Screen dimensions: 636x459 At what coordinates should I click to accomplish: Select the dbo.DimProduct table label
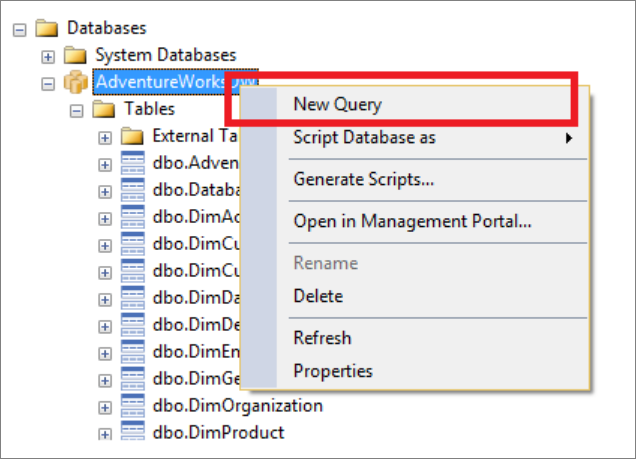[220, 432]
